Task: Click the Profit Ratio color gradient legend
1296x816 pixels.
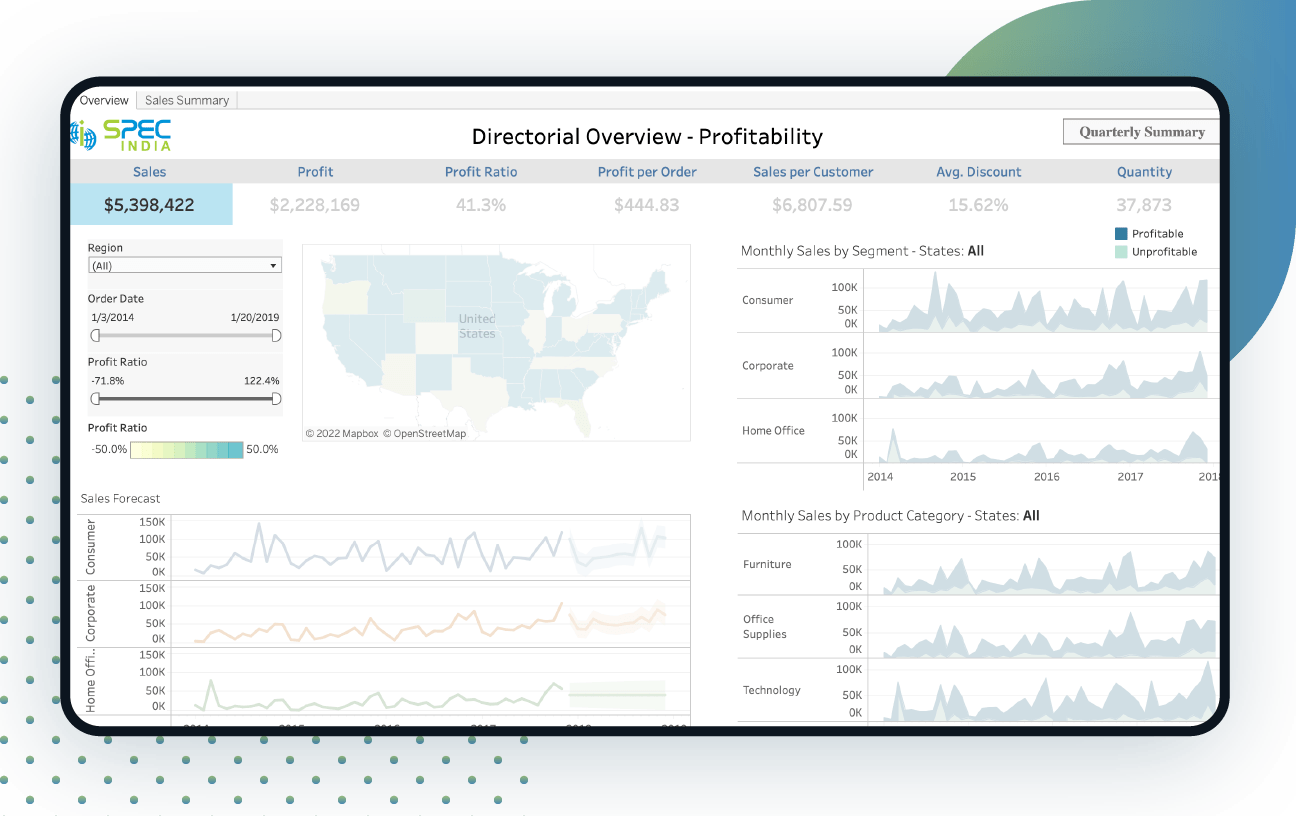Action: tap(186, 450)
